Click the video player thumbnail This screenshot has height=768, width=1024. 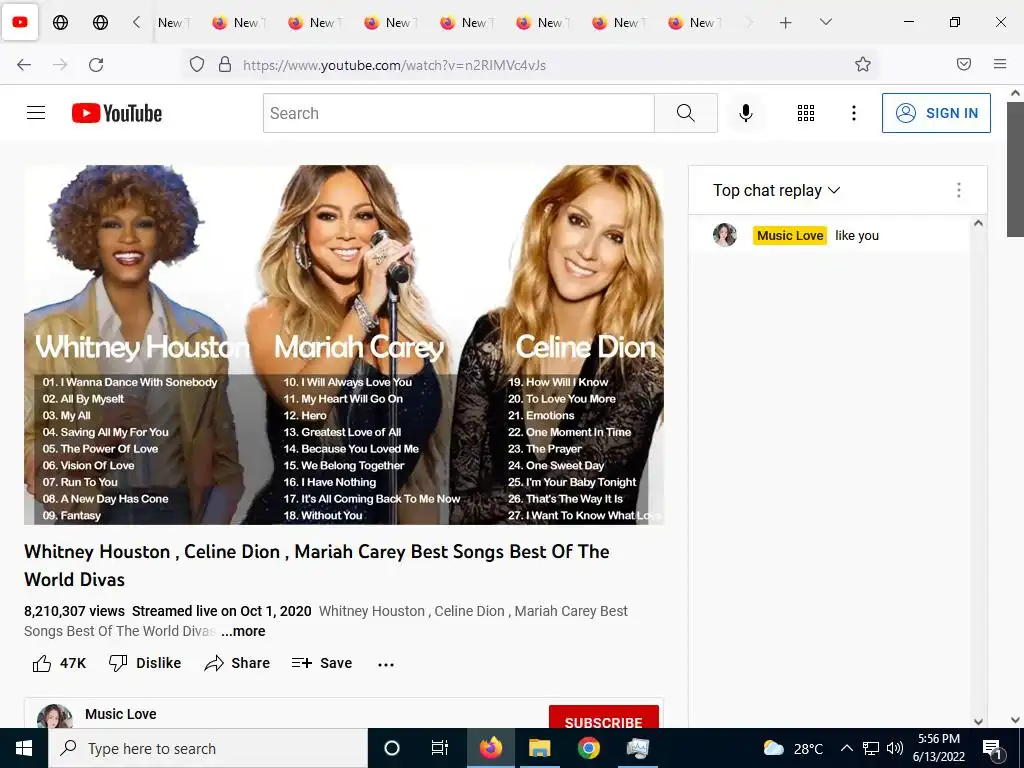[x=344, y=345]
